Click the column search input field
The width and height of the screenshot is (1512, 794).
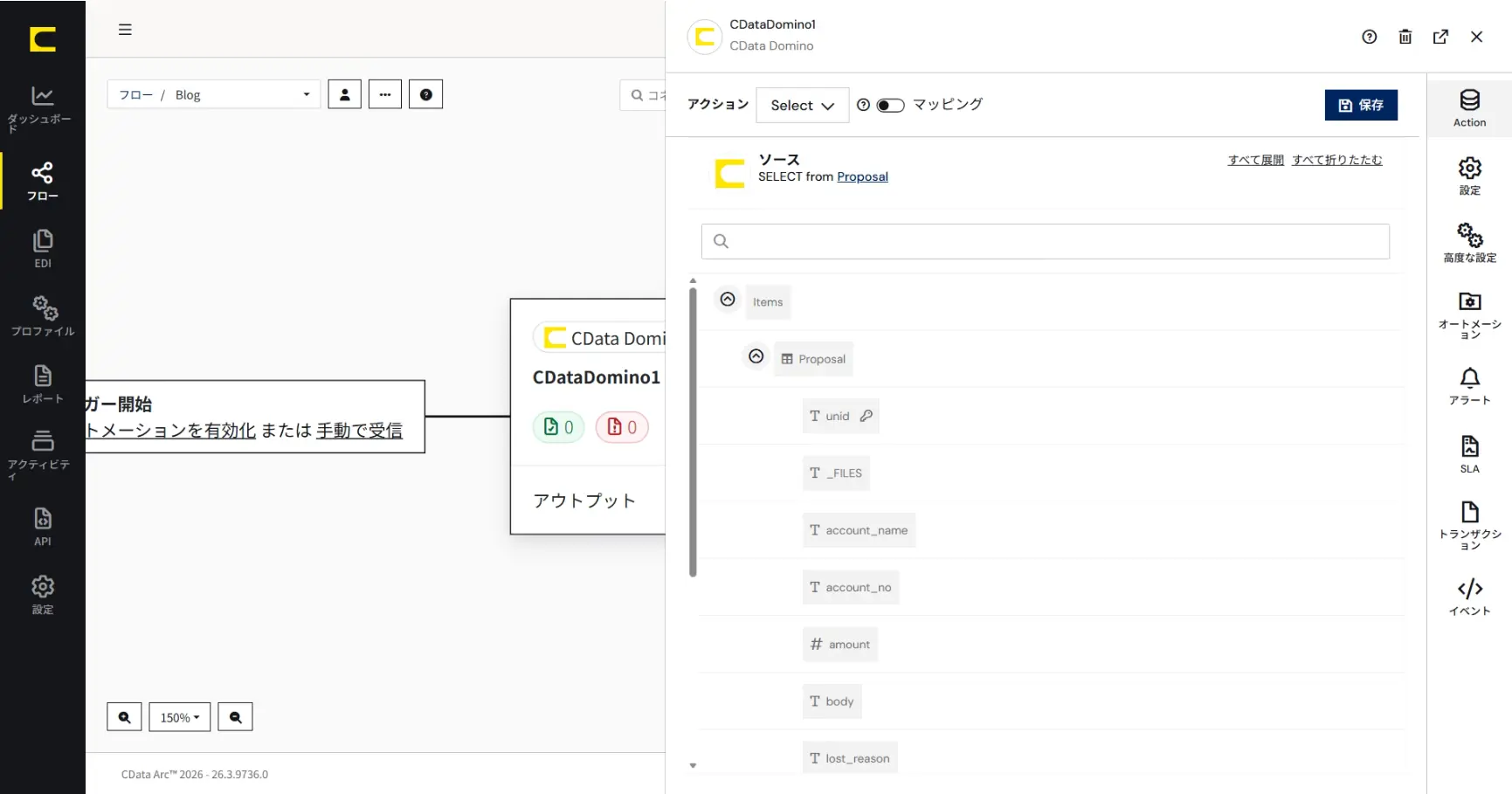point(1045,241)
